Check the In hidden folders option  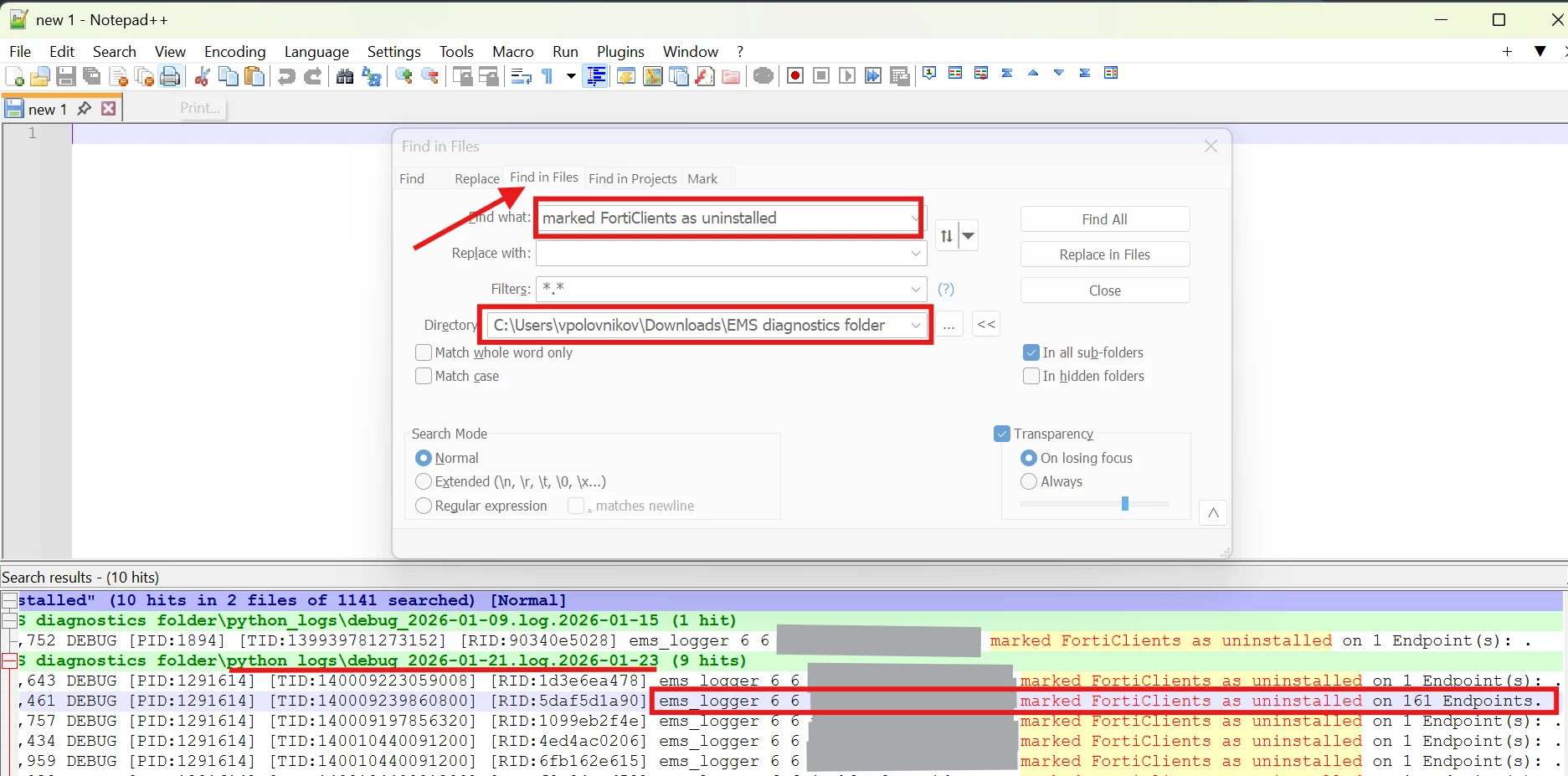point(1031,376)
